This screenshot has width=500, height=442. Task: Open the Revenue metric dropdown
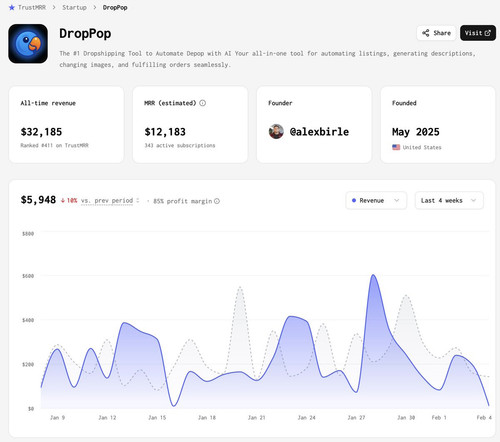376,200
